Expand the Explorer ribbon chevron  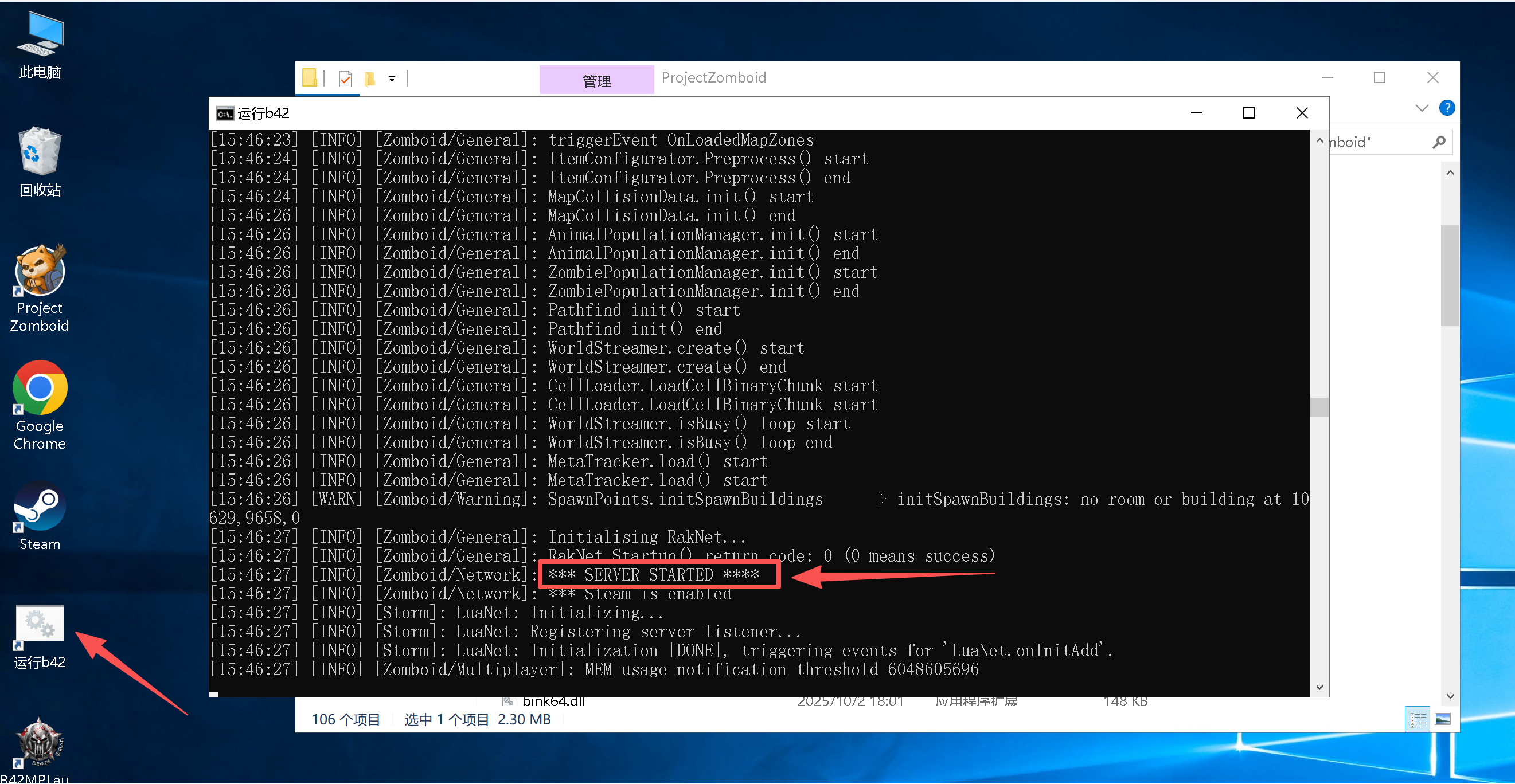[x=1421, y=108]
